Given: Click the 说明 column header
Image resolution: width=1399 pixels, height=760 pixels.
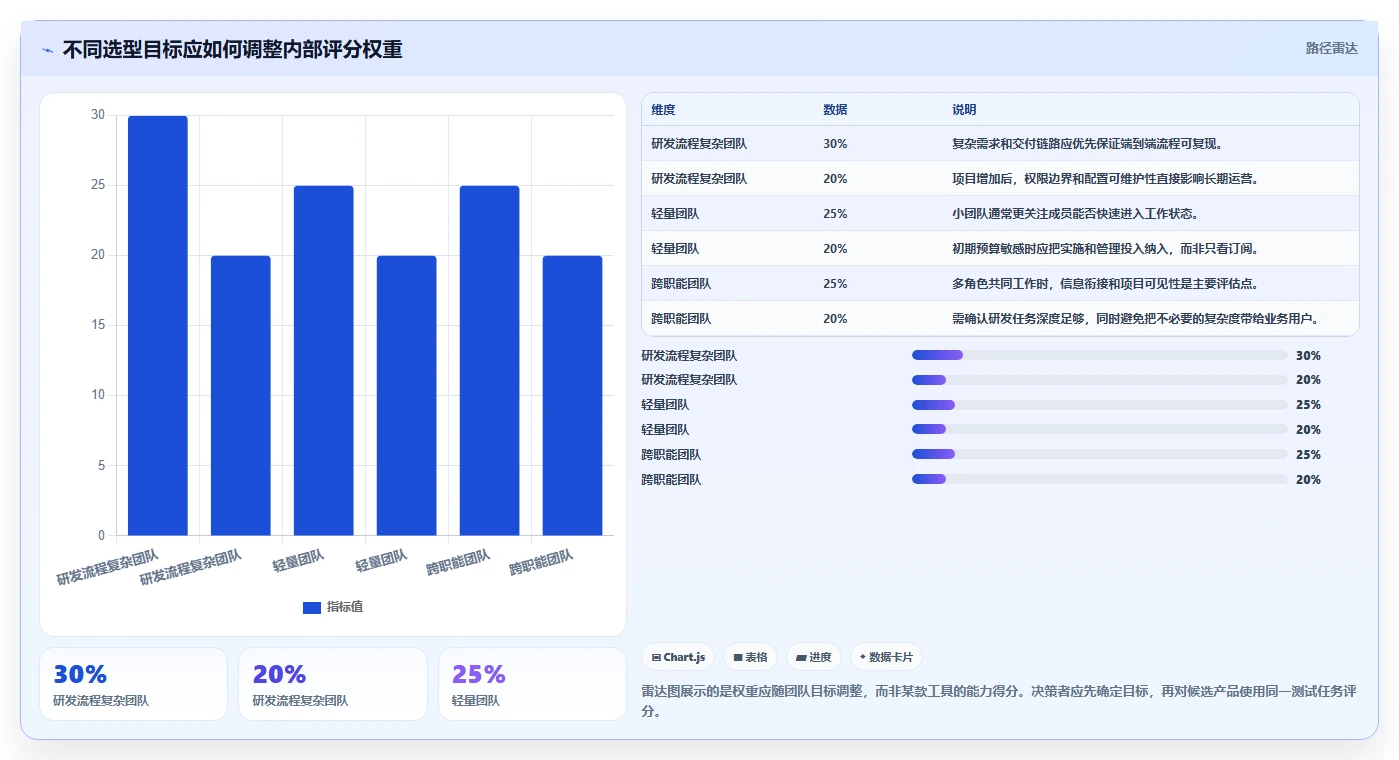Looking at the screenshot, I should [x=964, y=110].
